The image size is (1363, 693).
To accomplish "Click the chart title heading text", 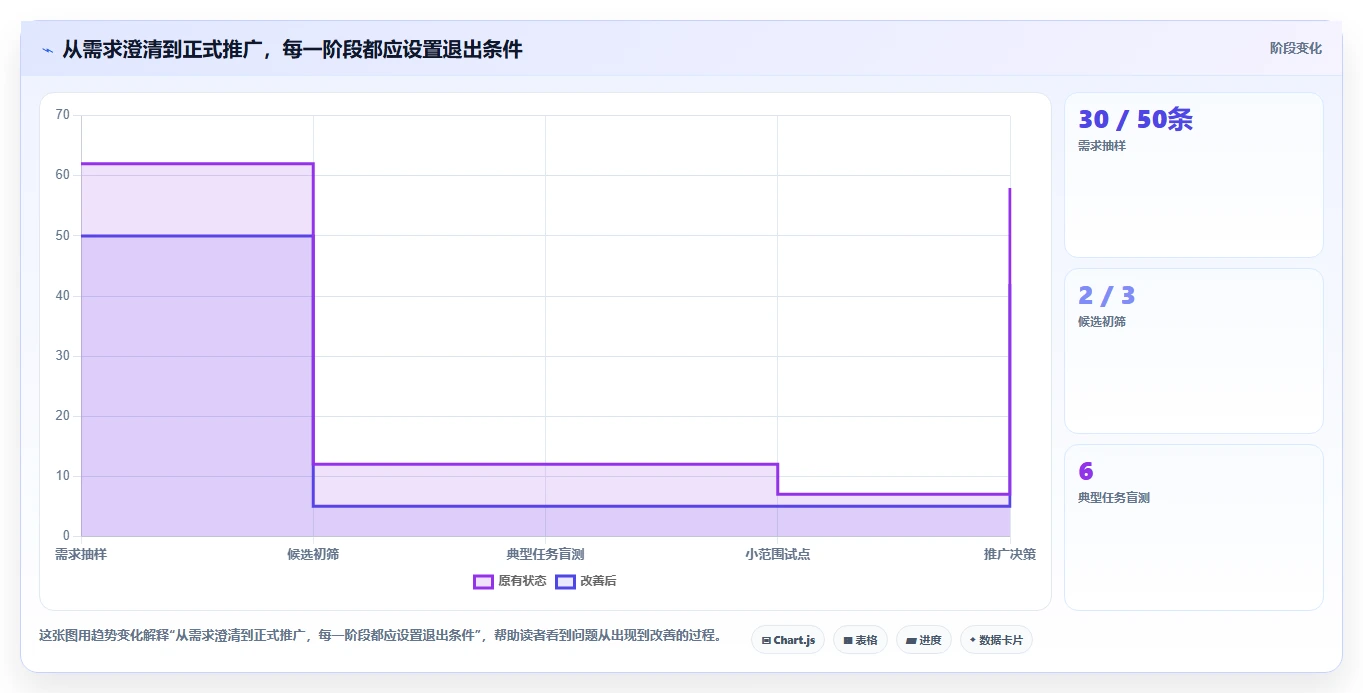I will pyautogui.click(x=292, y=50).
